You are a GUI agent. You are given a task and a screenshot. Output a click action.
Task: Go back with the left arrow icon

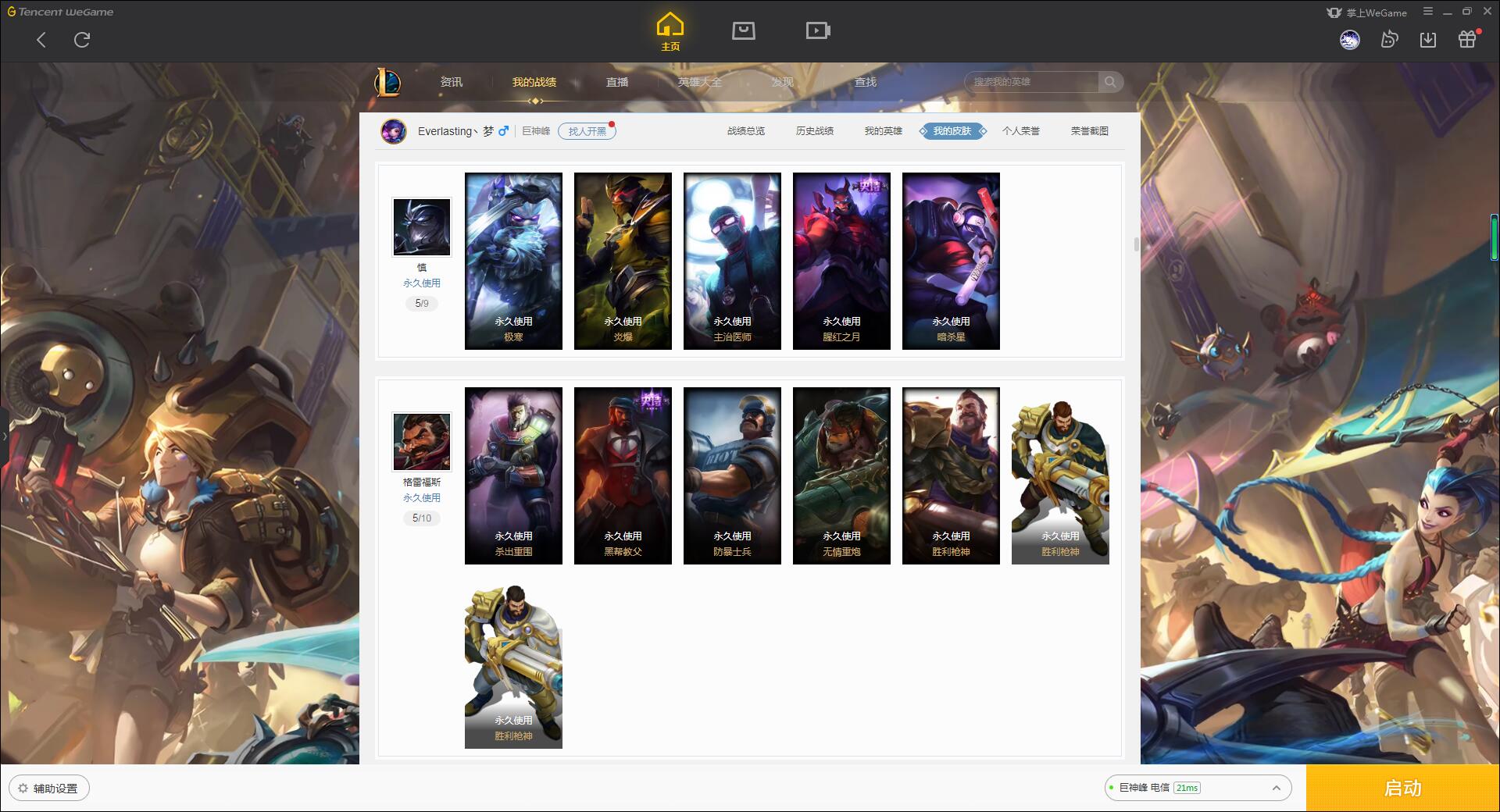pyautogui.click(x=41, y=40)
